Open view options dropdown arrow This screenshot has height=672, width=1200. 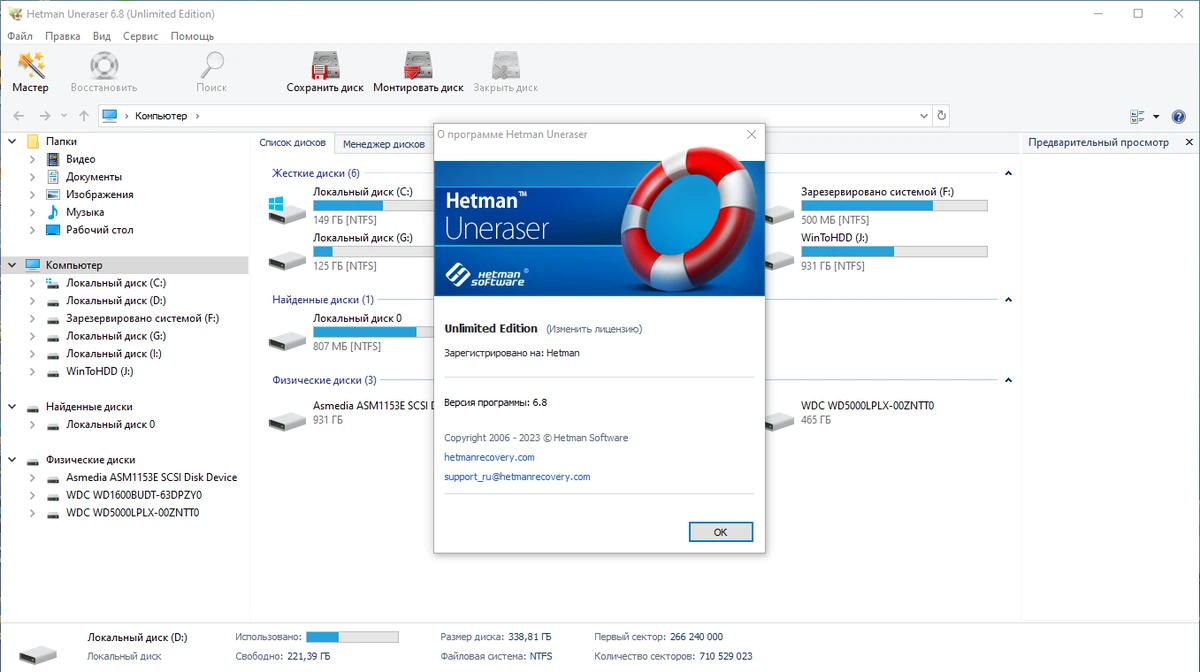click(1156, 116)
